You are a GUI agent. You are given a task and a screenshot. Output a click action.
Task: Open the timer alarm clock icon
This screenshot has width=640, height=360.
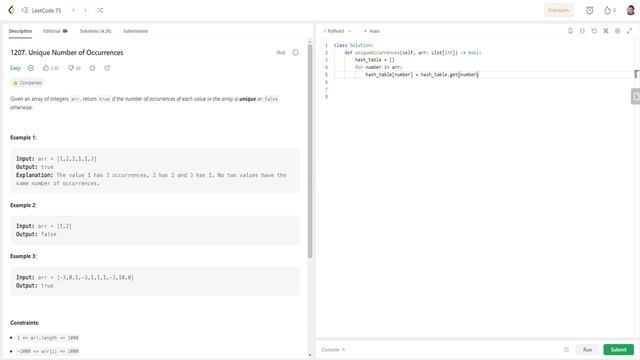coord(589,11)
